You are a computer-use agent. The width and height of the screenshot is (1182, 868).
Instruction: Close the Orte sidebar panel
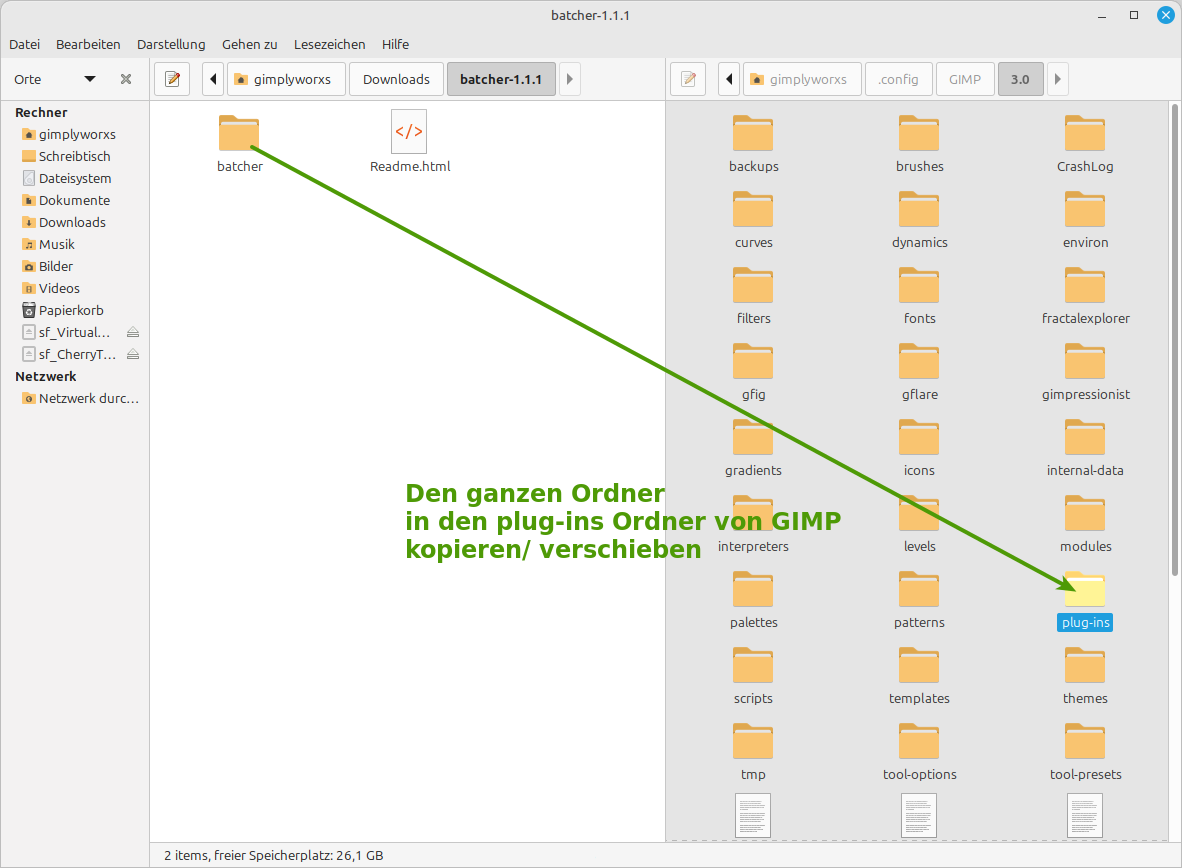pyautogui.click(x=126, y=79)
